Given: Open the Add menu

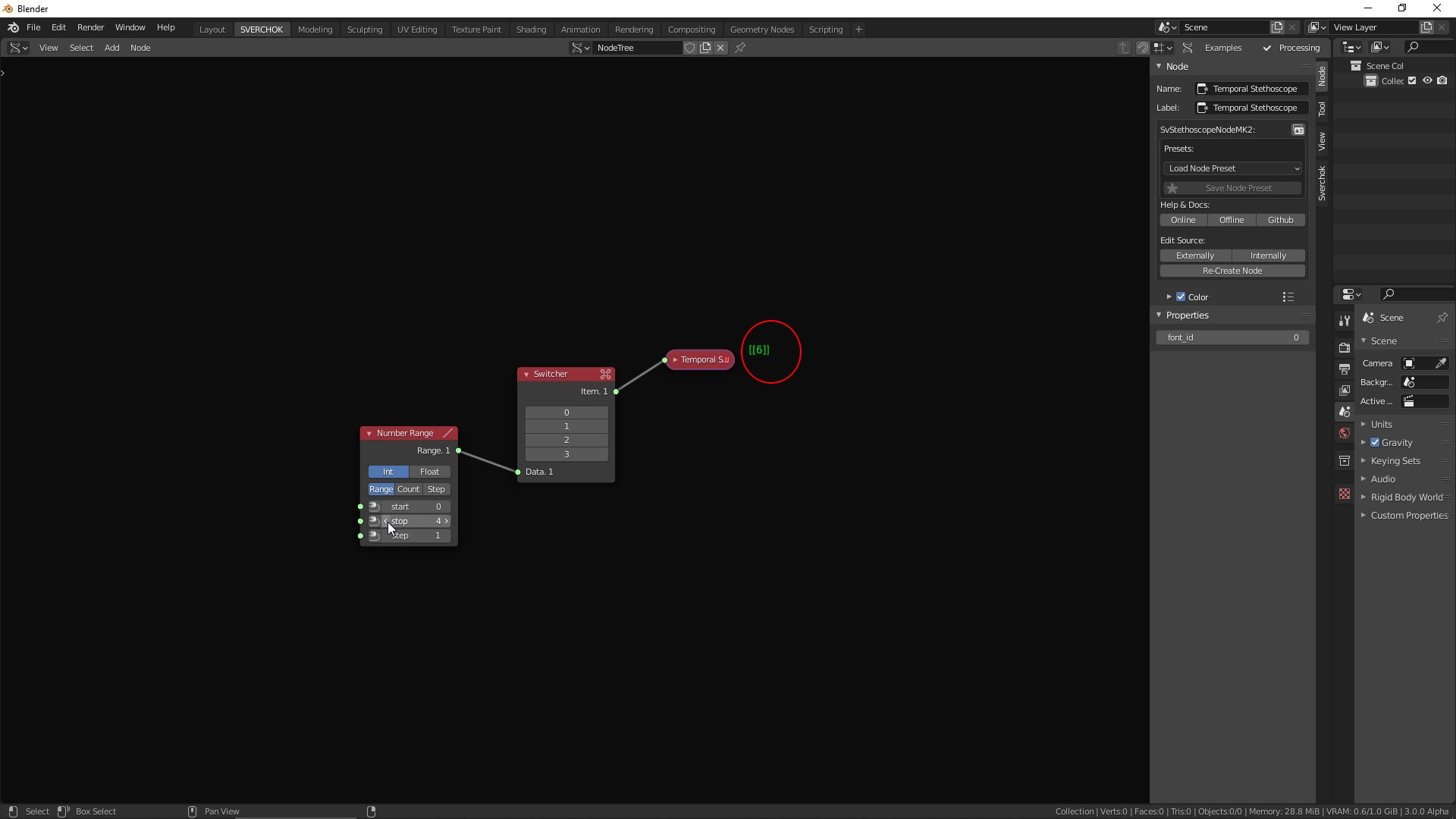Looking at the screenshot, I should 111,47.
